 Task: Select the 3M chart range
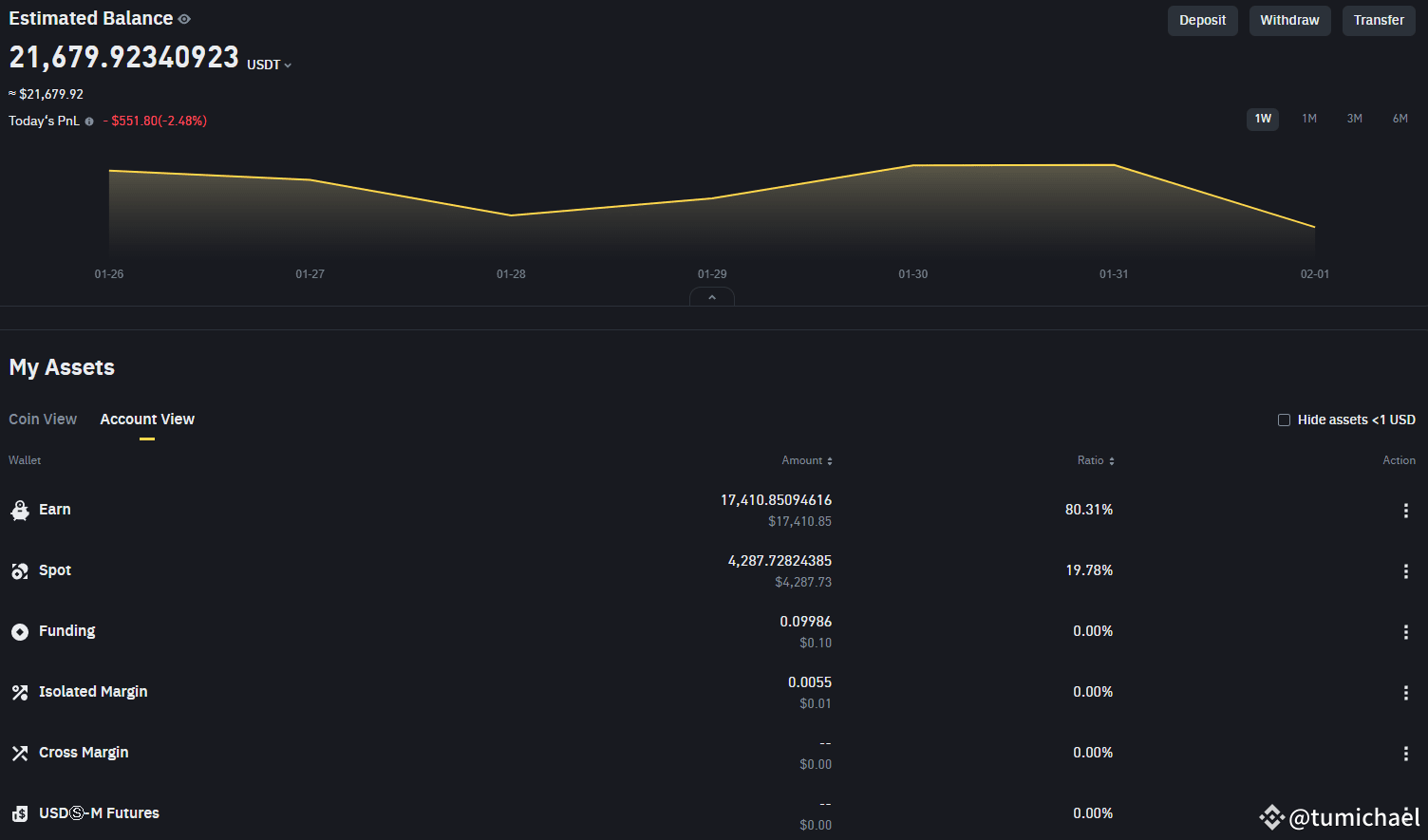(x=1355, y=119)
